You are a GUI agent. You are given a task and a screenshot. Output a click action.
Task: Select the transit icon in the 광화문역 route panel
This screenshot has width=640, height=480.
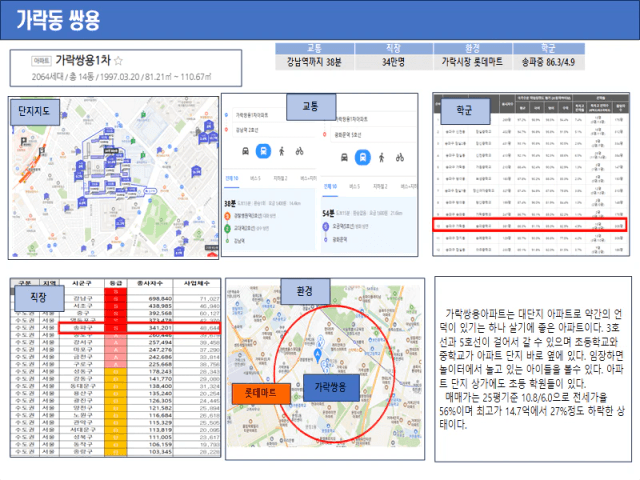click(x=363, y=157)
